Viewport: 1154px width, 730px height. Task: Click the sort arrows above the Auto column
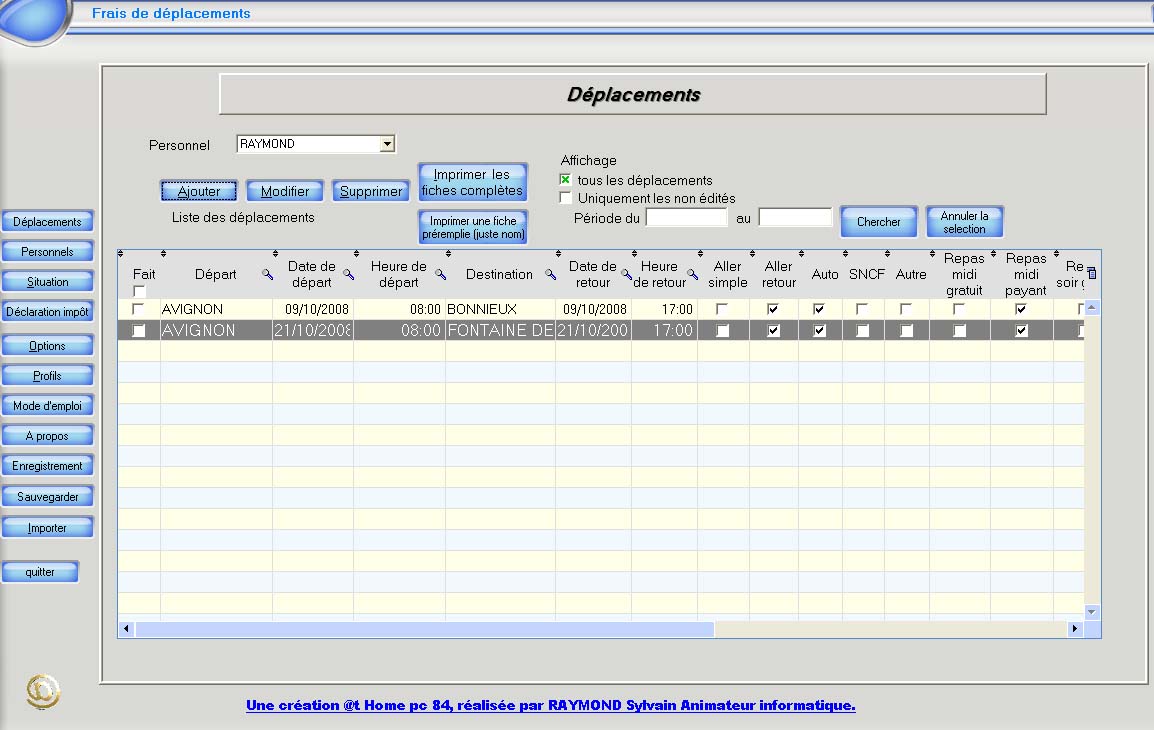click(x=802, y=254)
